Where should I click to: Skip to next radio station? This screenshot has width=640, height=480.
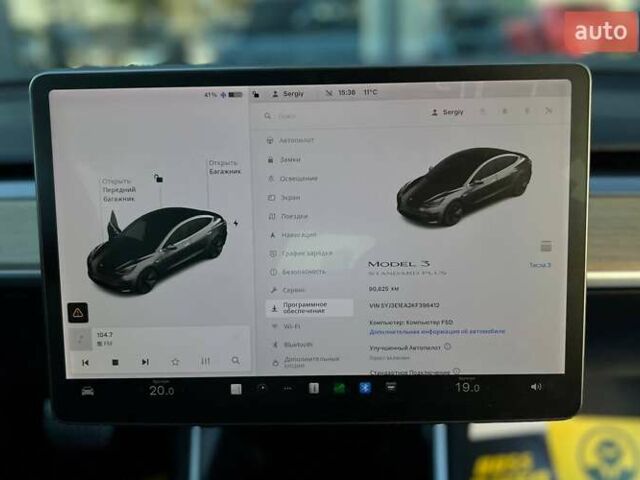(145, 362)
